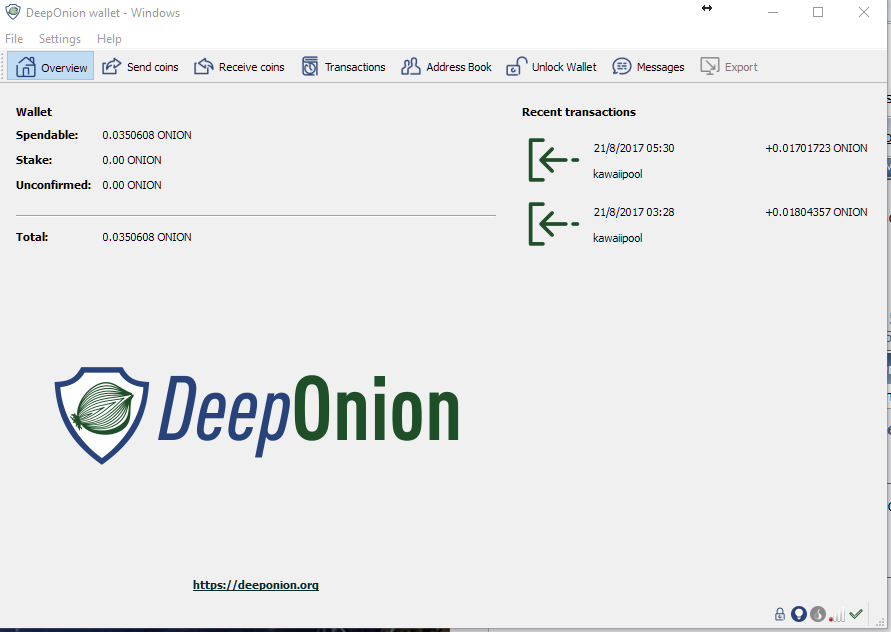Click kawaiipool label under 05:30 transaction
Image resolution: width=891 pixels, height=632 pixels.
(618, 174)
